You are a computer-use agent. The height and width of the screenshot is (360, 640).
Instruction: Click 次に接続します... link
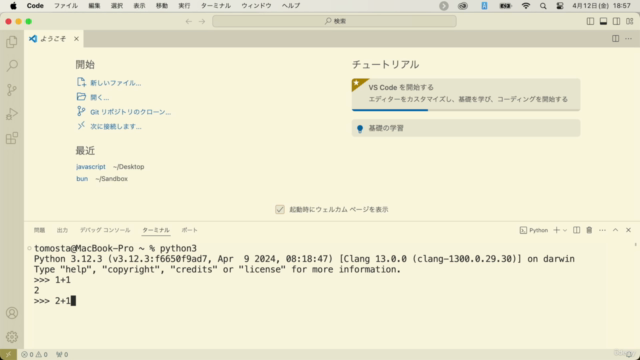tap(116, 127)
